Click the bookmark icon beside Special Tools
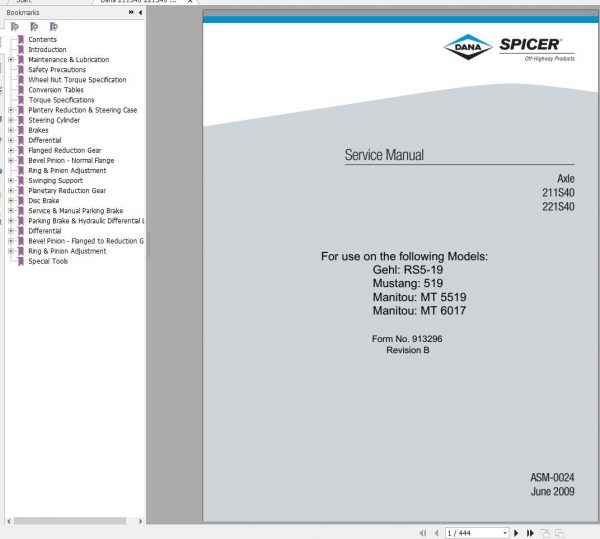This screenshot has width=600, height=539. pos(21,261)
